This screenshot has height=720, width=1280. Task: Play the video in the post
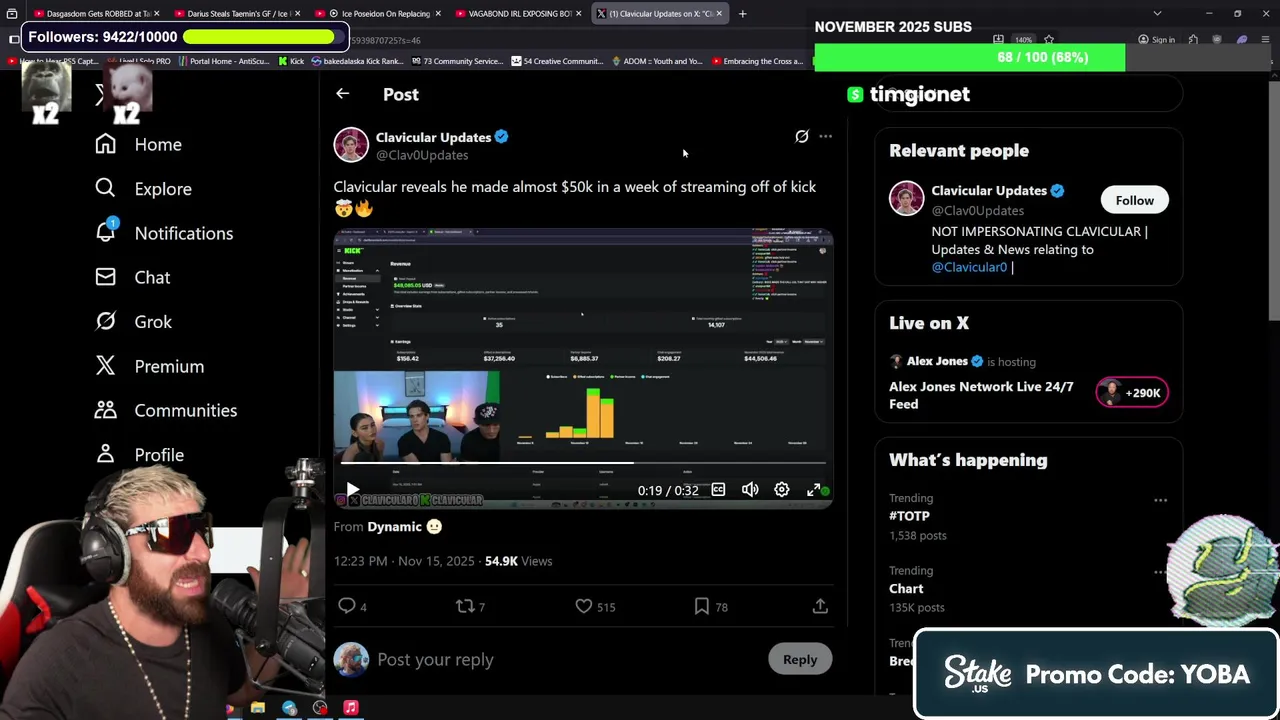tap(352, 490)
